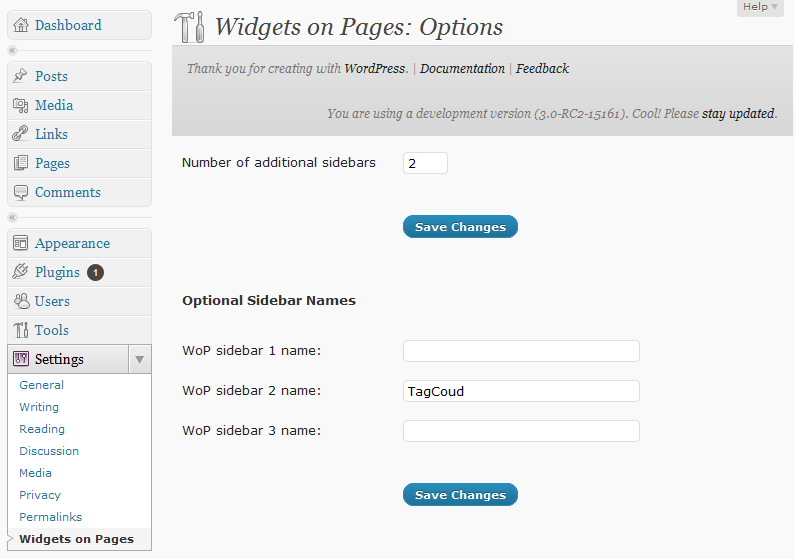The width and height of the screenshot is (795, 559).
Task: Collapse the sidebar using top separator arrow
Action: tap(13, 50)
